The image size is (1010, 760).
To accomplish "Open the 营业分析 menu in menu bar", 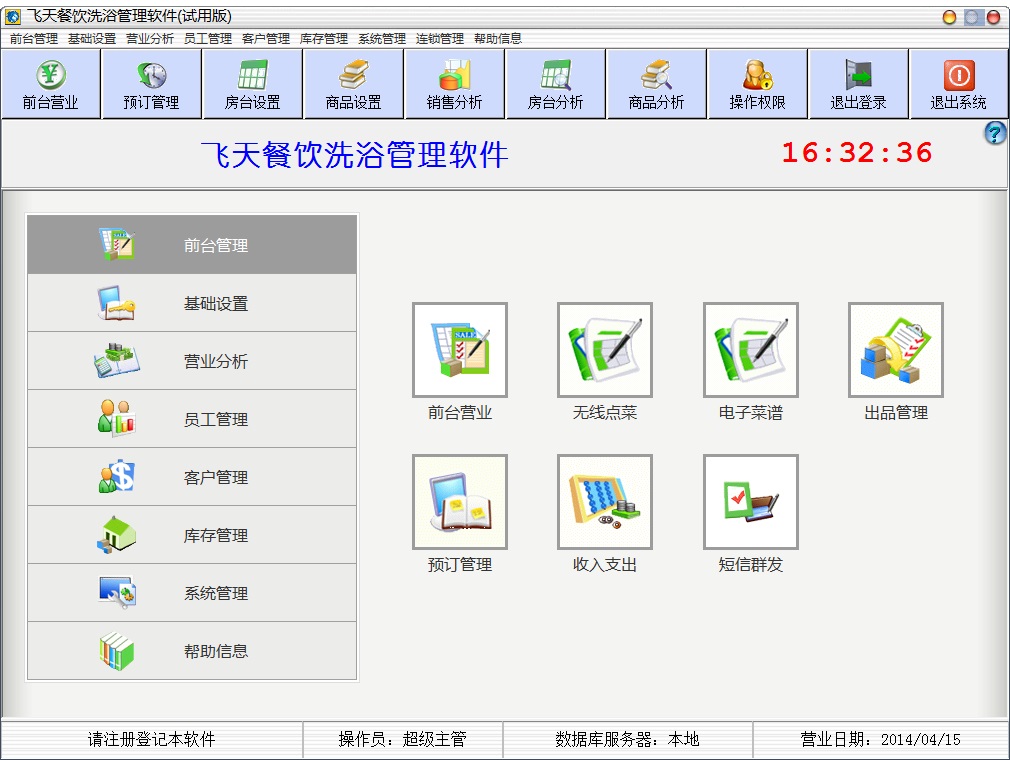I will coord(150,39).
